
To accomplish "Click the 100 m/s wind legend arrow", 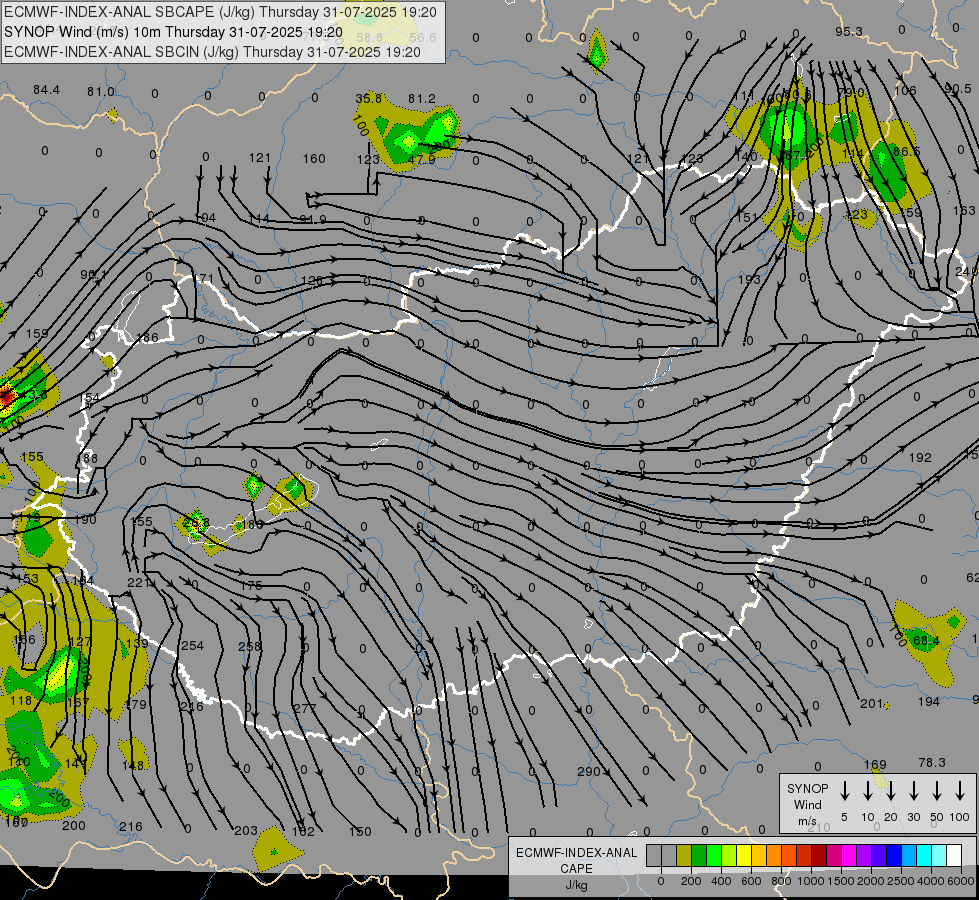I will pyautogui.click(x=960, y=791).
